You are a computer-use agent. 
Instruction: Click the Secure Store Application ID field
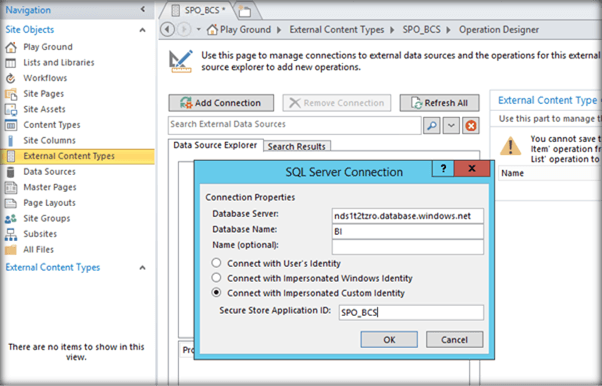(x=411, y=312)
